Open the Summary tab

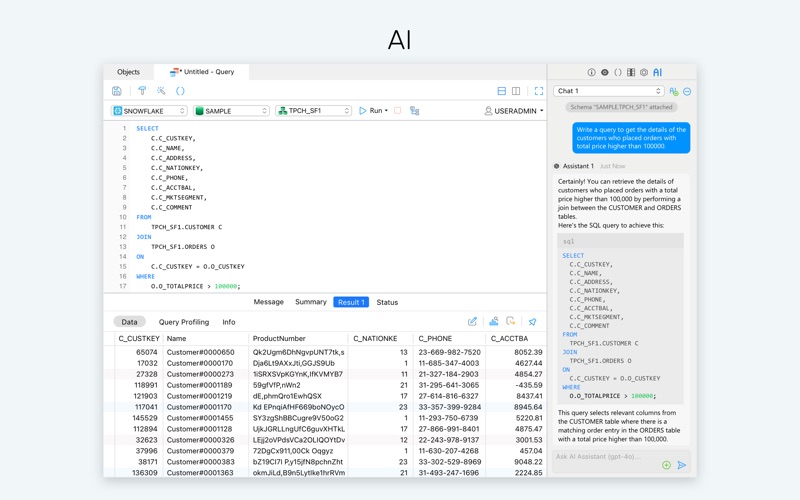311,302
